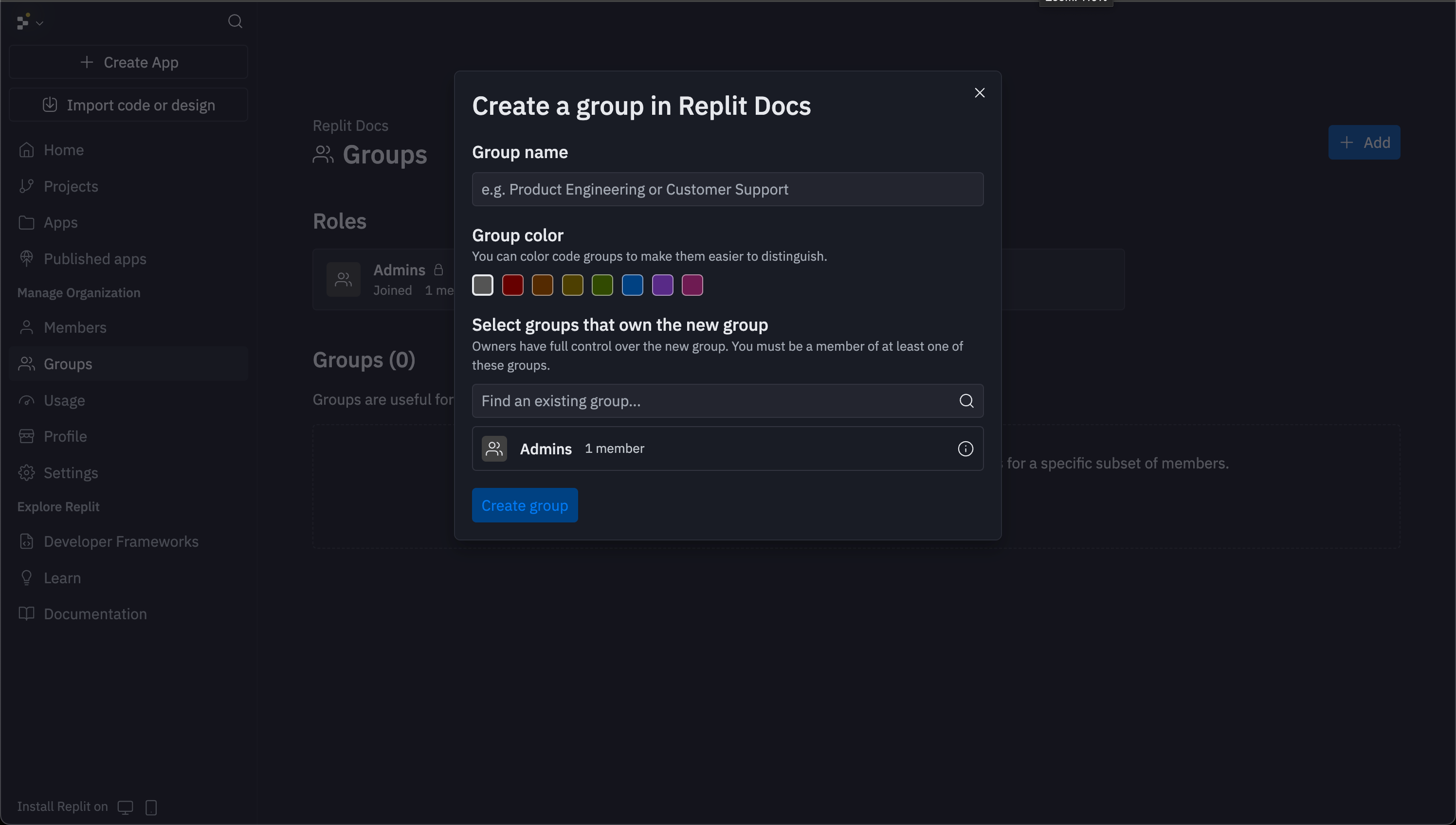Focus the Find an existing group field
The image size is (1456, 825).
709,401
